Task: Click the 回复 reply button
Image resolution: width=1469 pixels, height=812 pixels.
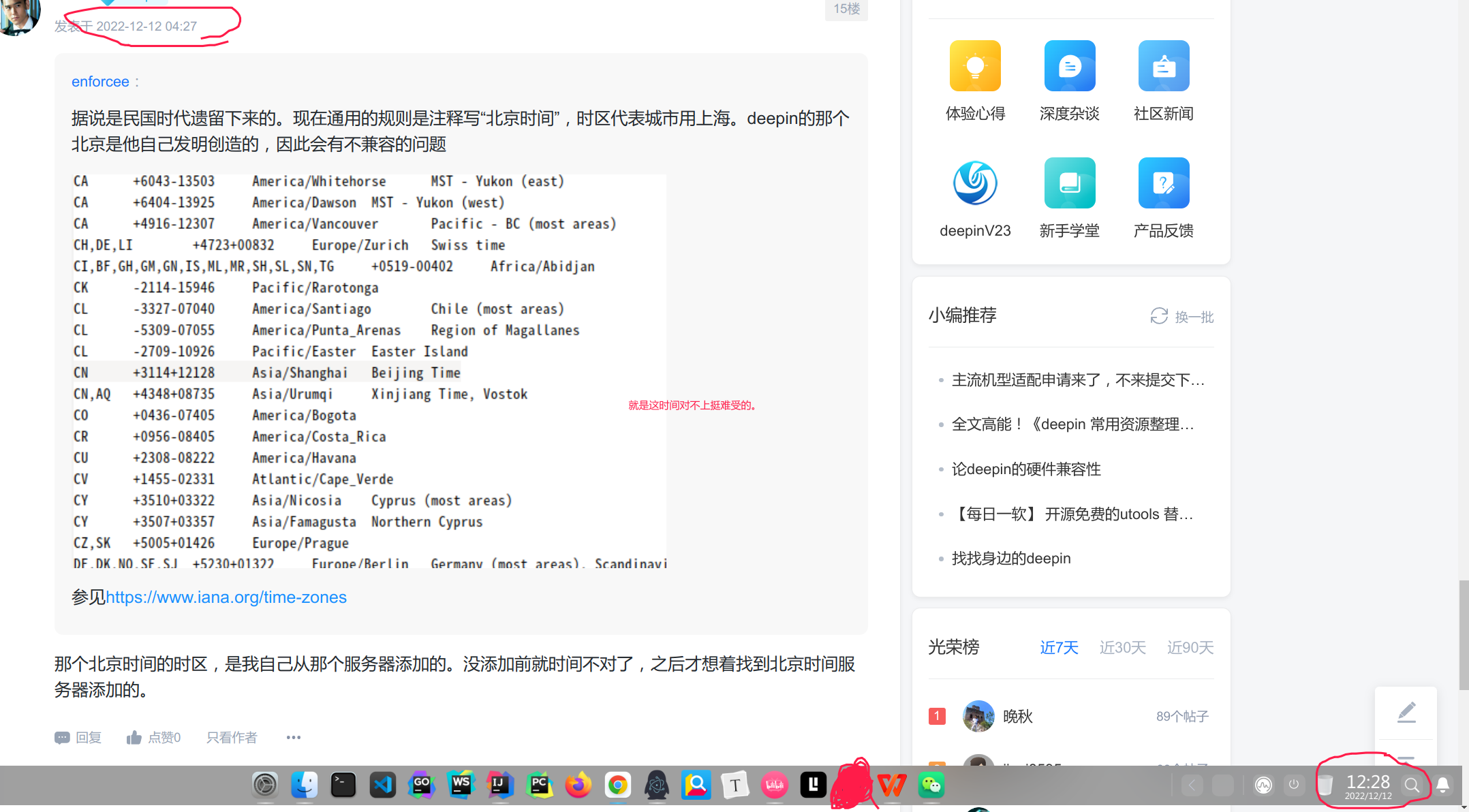Action: (78, 738)
